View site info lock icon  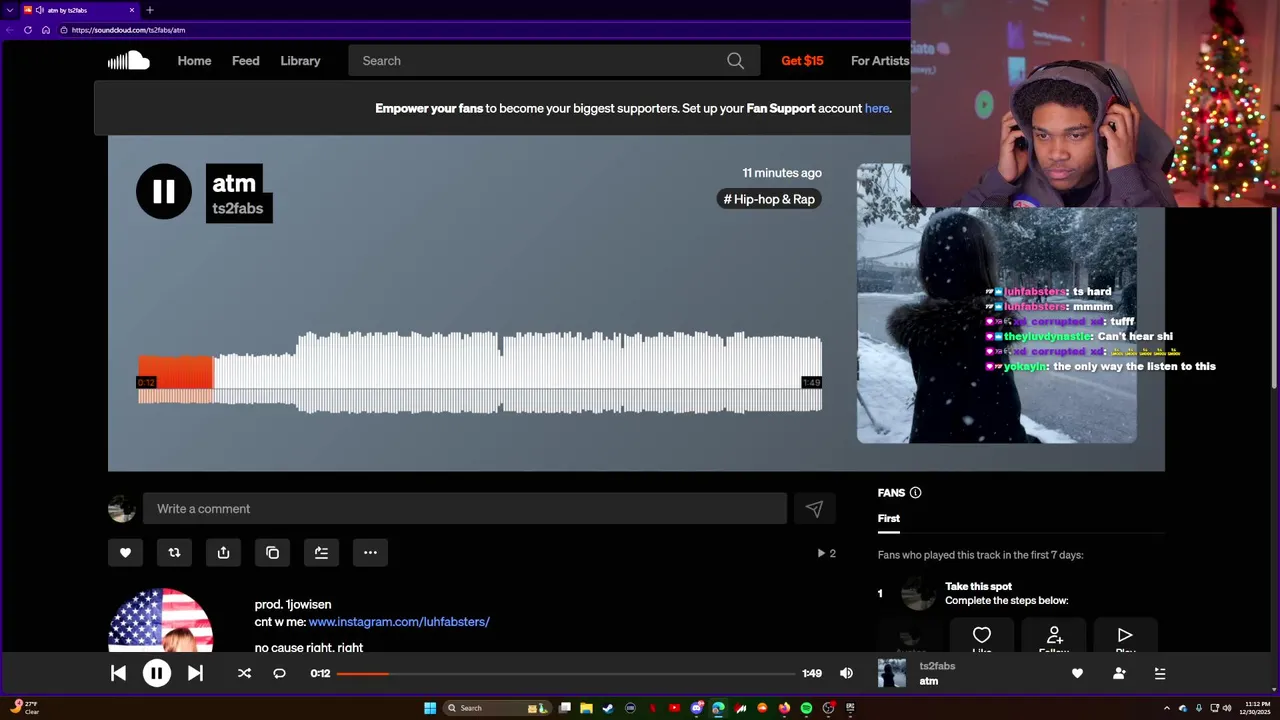64,30
